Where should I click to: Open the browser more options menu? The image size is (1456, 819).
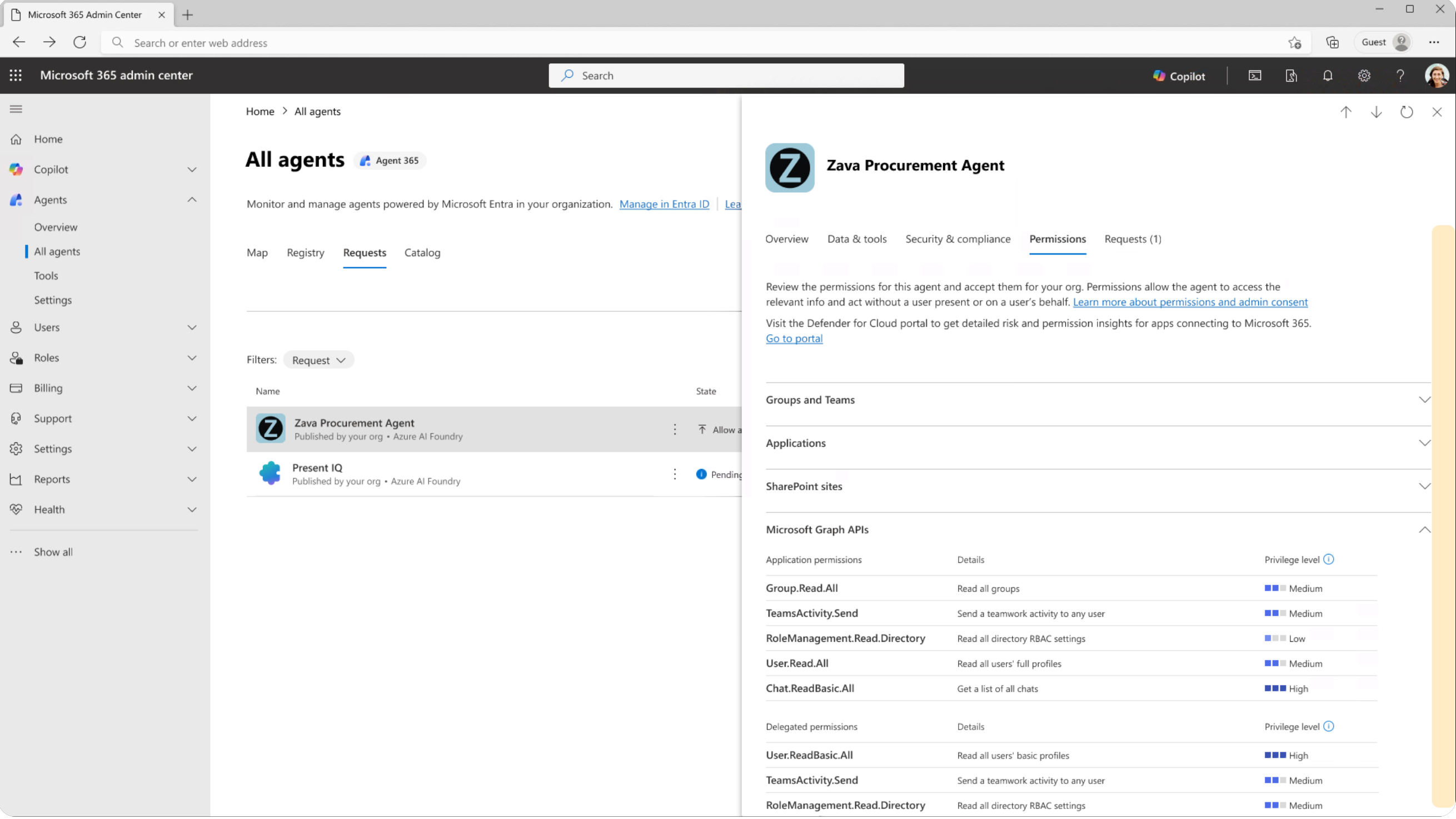tap(1434, 42)
